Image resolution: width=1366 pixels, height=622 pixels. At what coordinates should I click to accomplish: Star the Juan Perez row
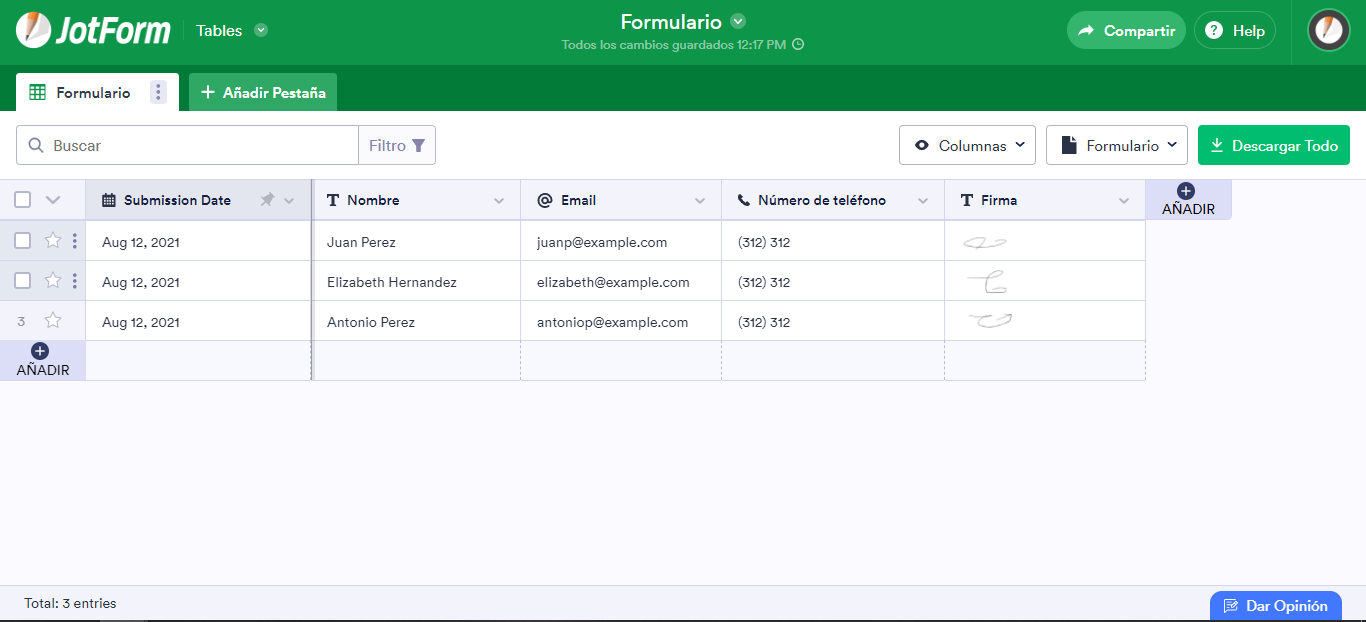tap(53, 241)
